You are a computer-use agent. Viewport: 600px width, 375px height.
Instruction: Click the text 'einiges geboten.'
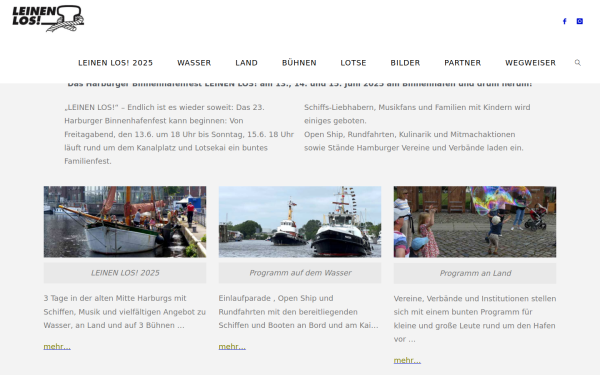click(335, 121)
